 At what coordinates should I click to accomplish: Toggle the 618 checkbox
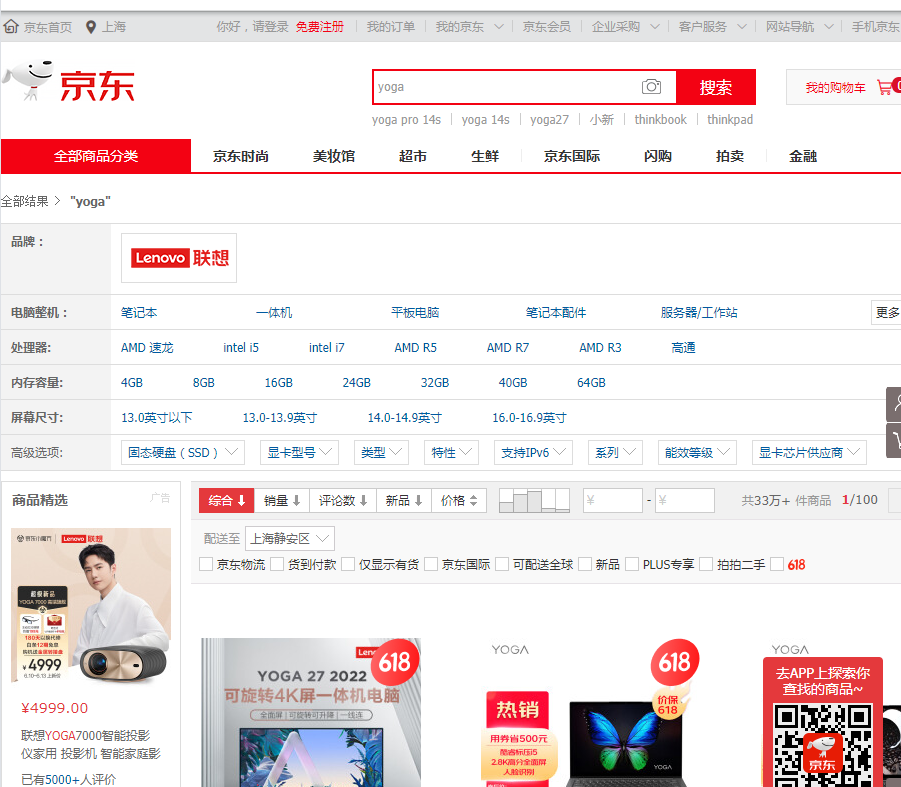pyautogui.click(x=777, y=564)
